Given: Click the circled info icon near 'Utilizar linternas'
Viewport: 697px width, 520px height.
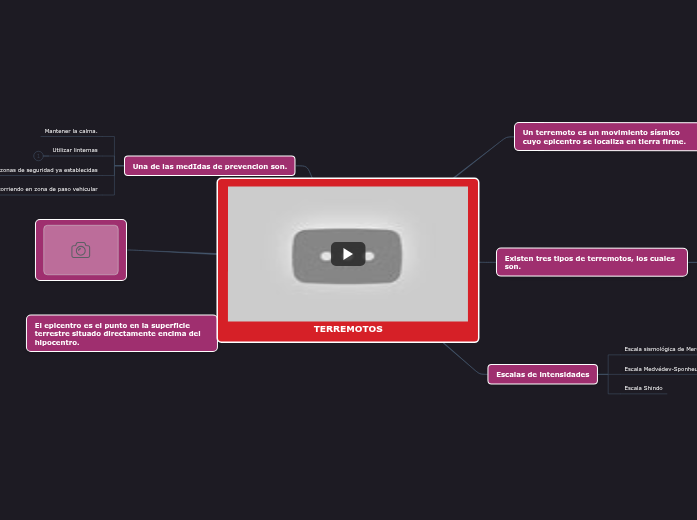Looking at the screenshot, I should [38, 156].
